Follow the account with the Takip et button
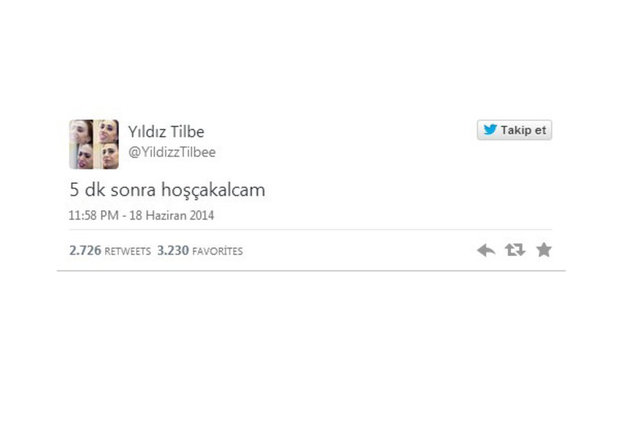Screen dimensions: 640x423 coord(514,130)
